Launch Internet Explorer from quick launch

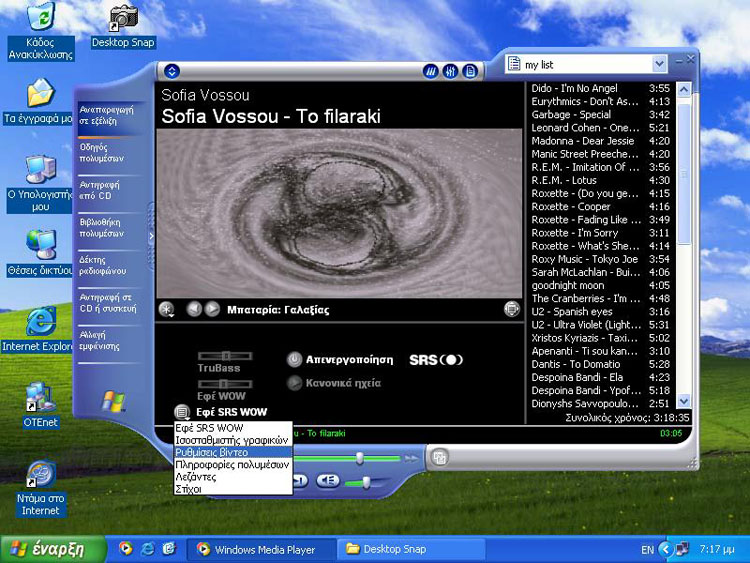[x=147, y=548]
